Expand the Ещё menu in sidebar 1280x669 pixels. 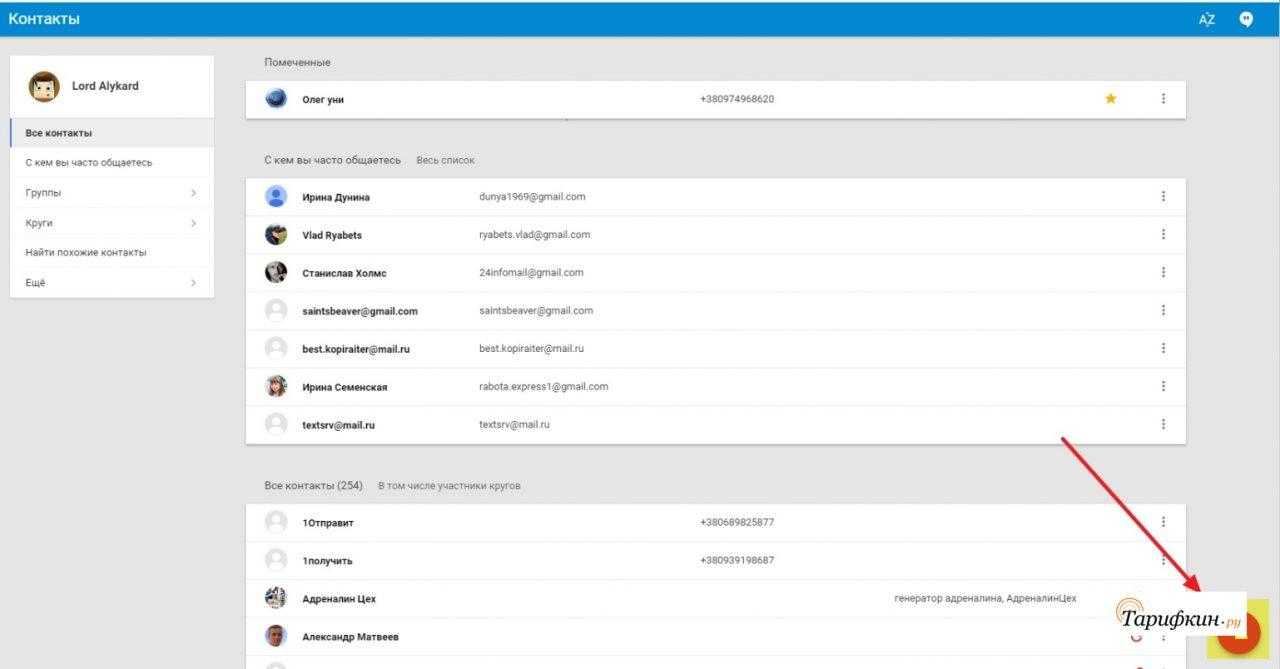(x=111, y=283)
